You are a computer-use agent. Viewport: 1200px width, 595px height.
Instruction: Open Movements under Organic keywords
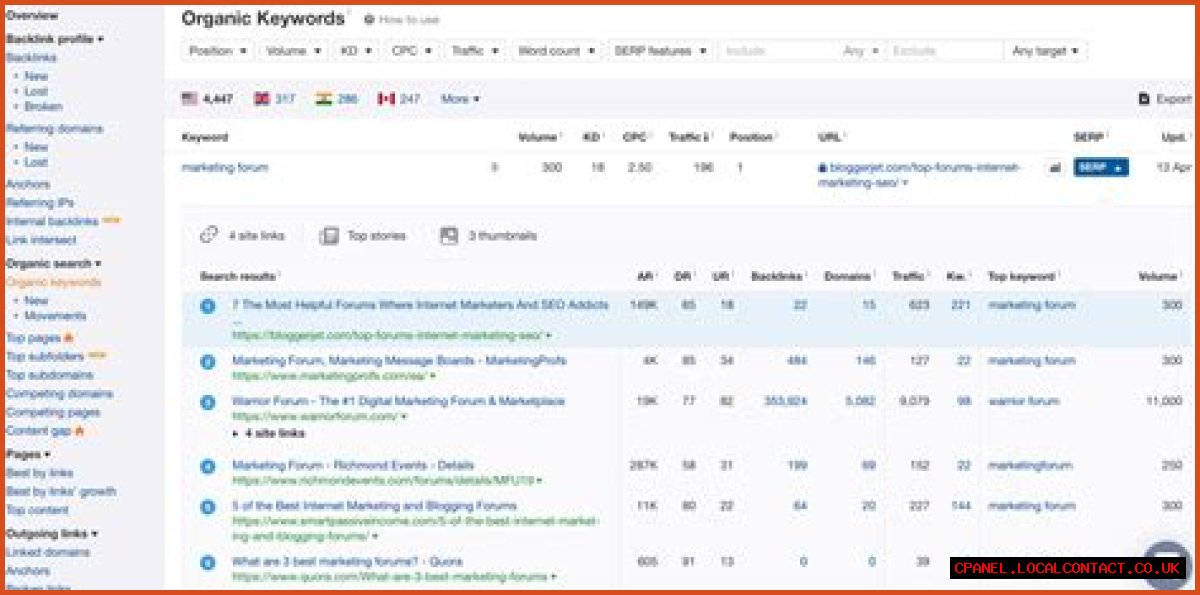click(55, 316)
